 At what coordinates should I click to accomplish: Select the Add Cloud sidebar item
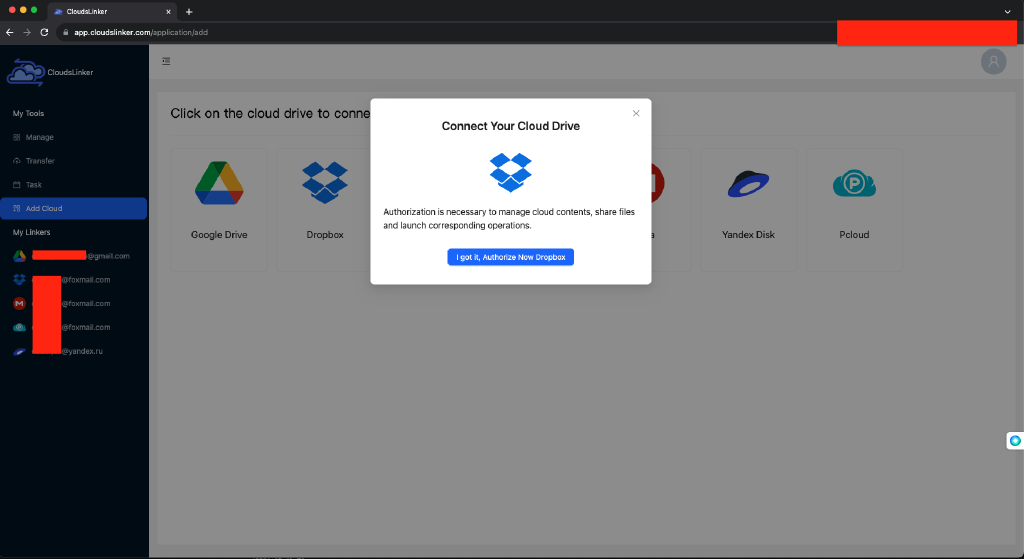coord(73,208)
